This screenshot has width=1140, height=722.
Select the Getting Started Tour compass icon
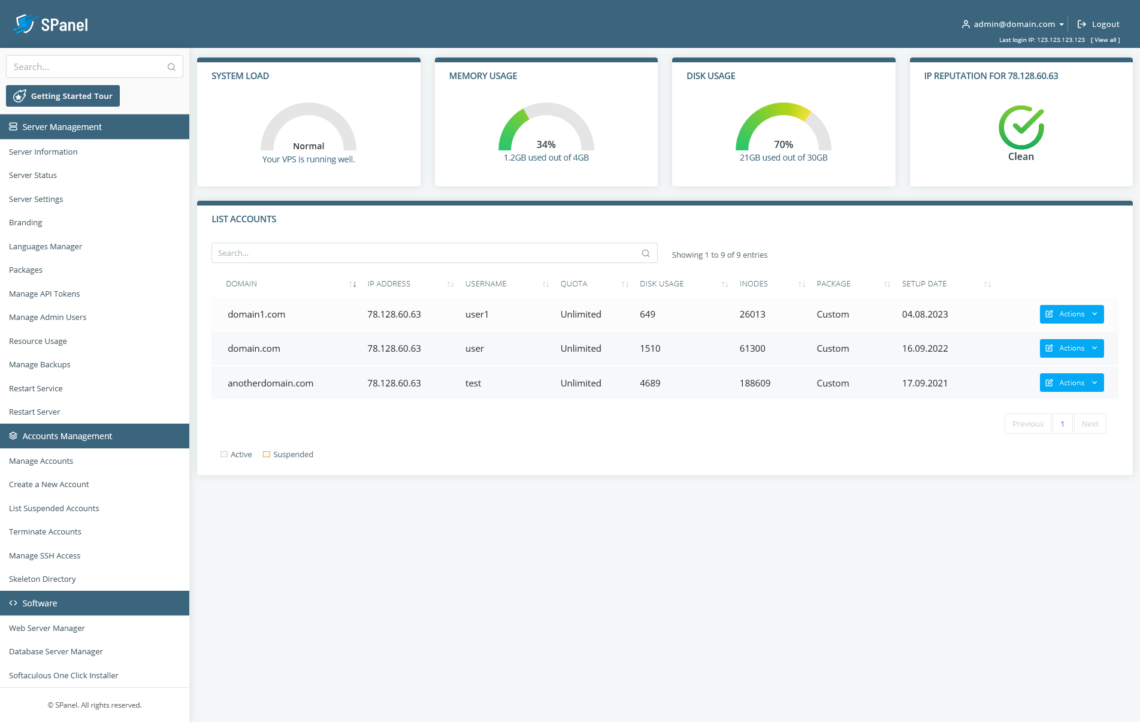tap(22, 95)
